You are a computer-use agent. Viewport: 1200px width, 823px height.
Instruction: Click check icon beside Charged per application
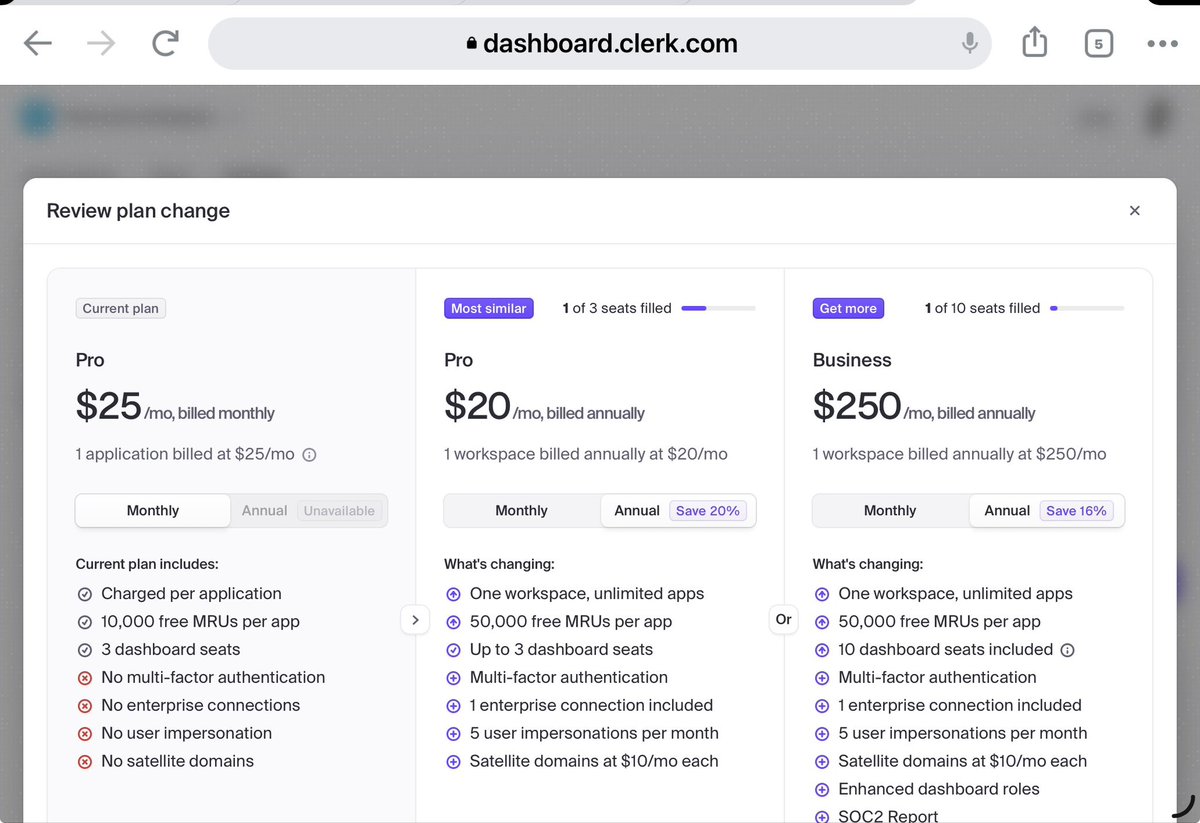84,594
